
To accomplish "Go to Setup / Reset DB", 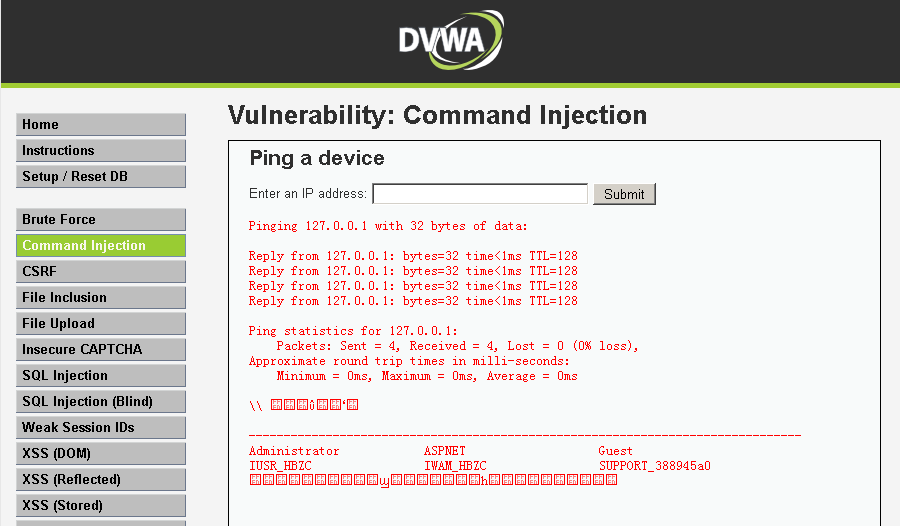I will [100, 177].
